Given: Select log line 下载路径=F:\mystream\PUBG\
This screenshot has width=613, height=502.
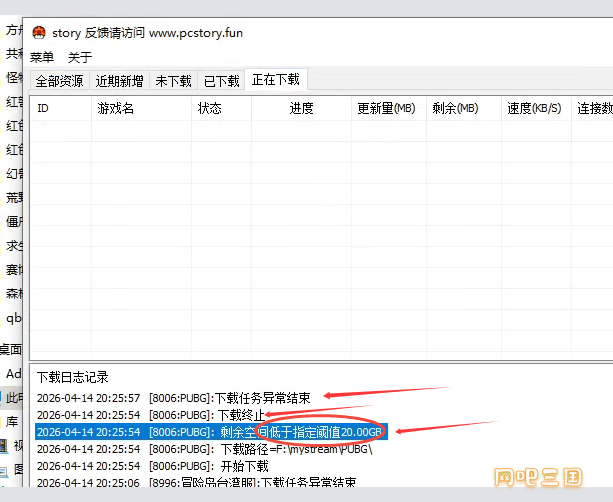Looking at the screenshot, I should coord(204,449).
